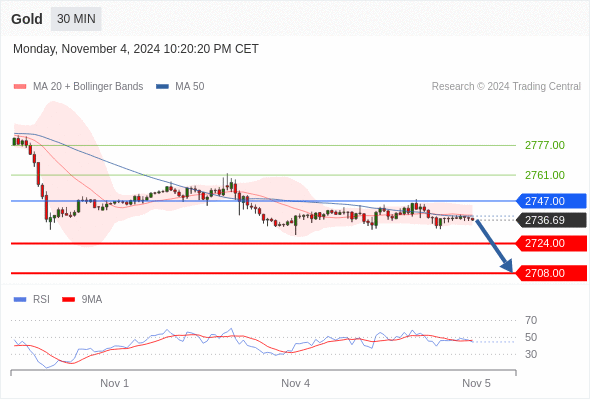Image resolution: width=590 pixels, height=400 pixels.
Task: Click the 2777.00 resistance label
Action: click(x=544, y=145)
